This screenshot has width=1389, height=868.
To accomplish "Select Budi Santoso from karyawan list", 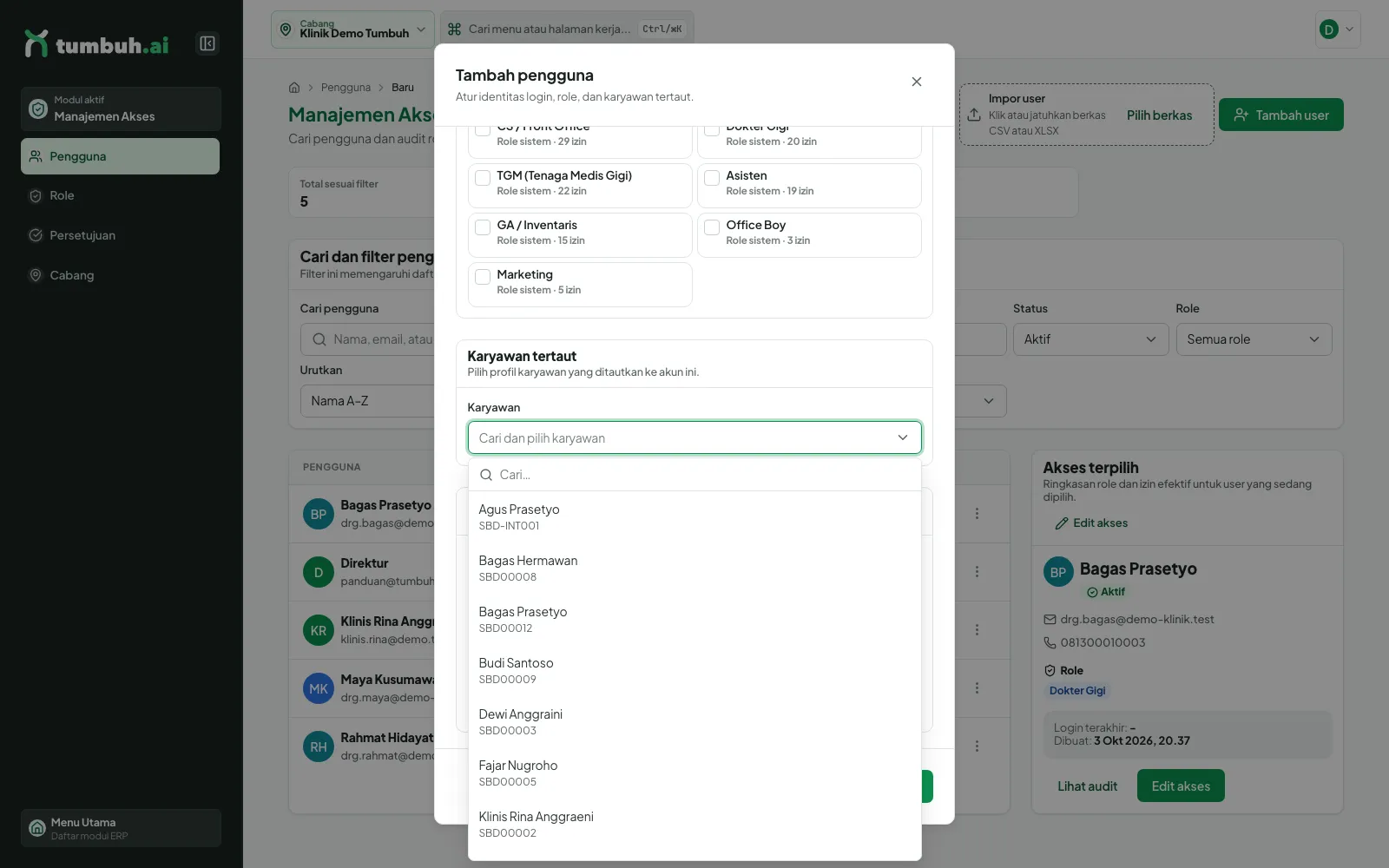I will click(694, 670).
